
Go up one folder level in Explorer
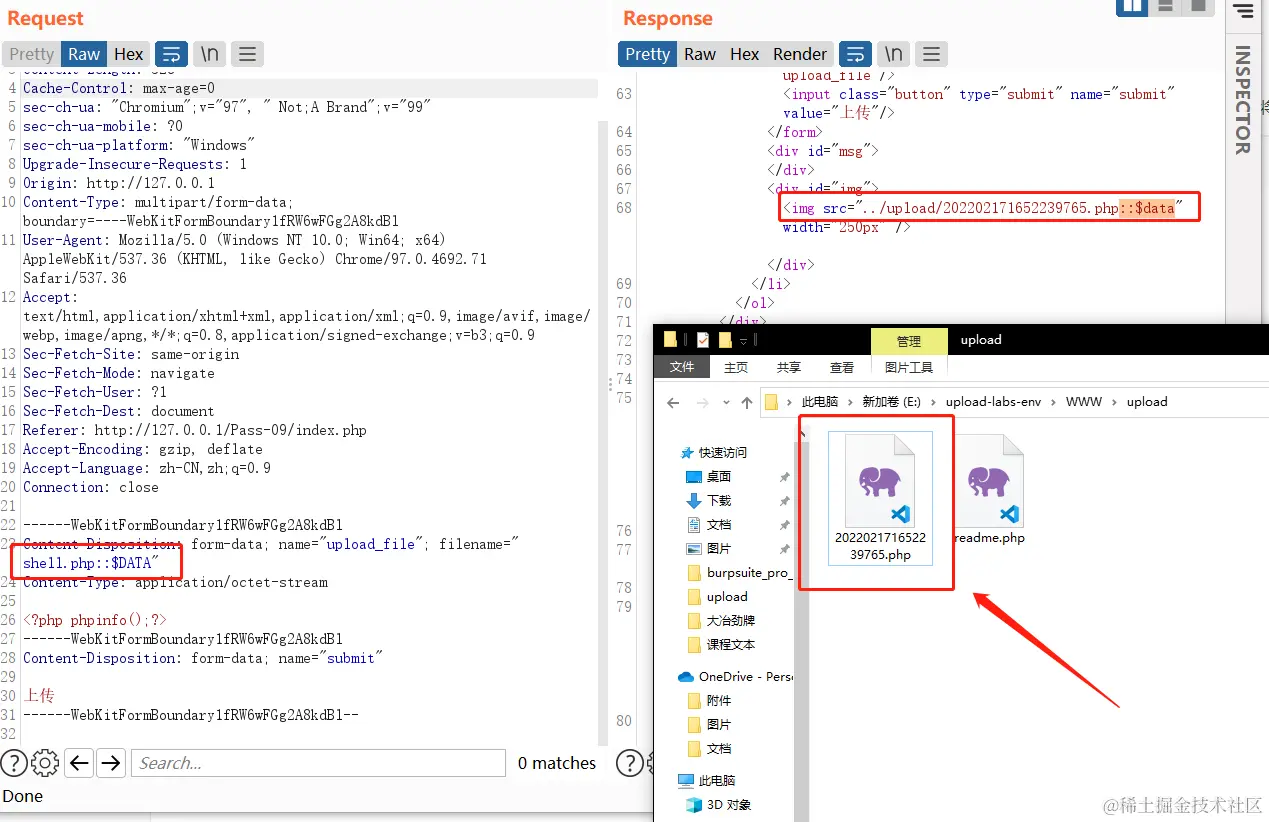pyautogui.click(x=746, y=402)
